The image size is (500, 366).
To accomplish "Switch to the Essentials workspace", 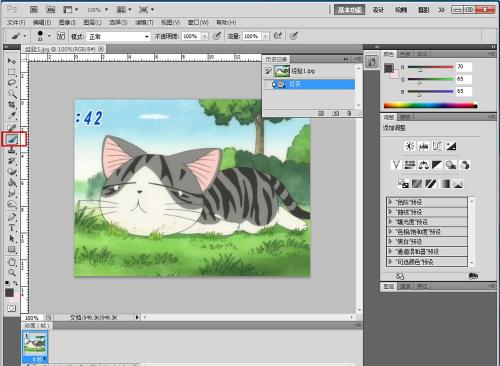I will [350, 10].
